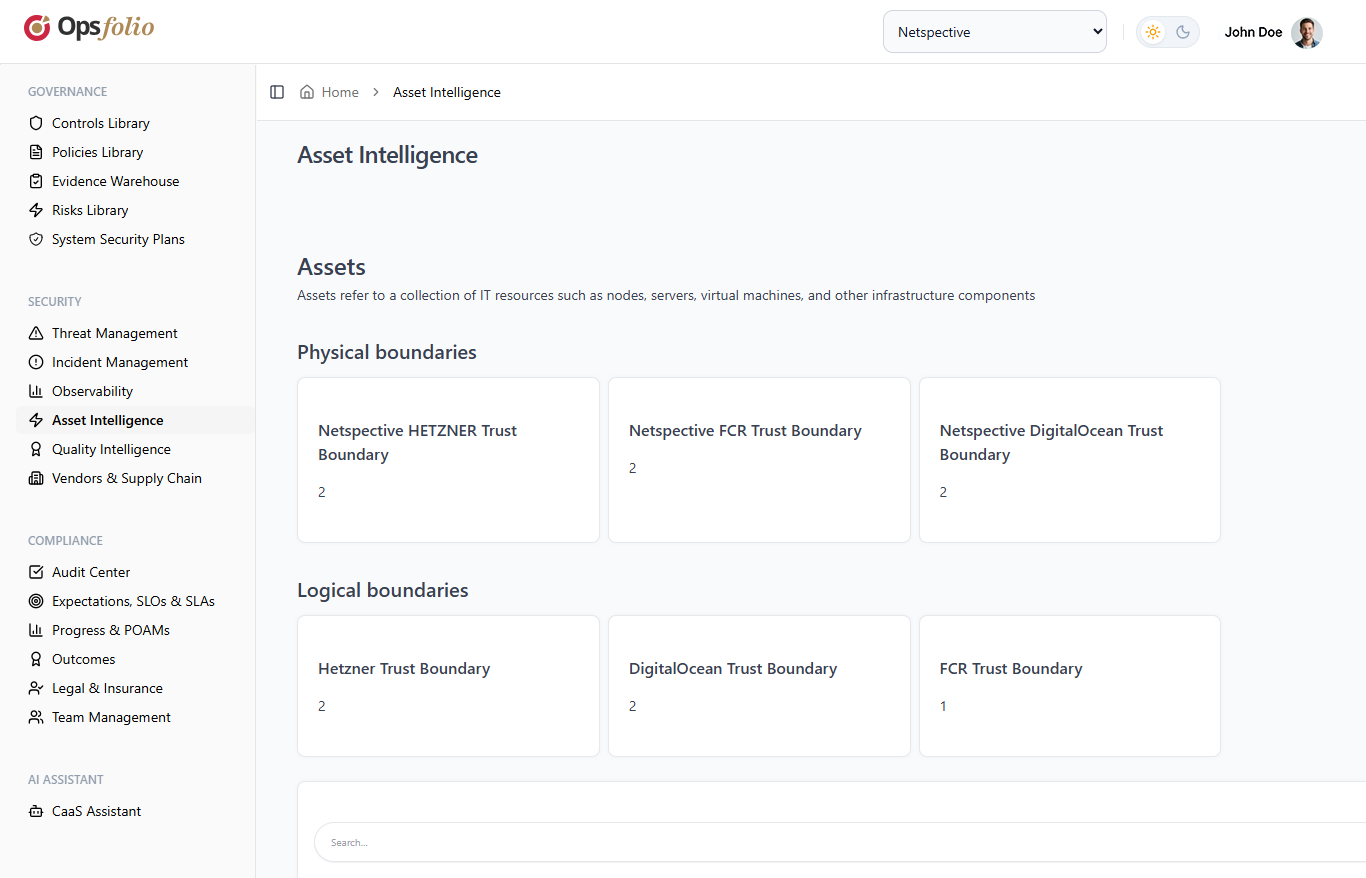Click the System Security Plans shield-check icon
The width and height of the screenshot is (1366, 878).
[x=36, y=239]
